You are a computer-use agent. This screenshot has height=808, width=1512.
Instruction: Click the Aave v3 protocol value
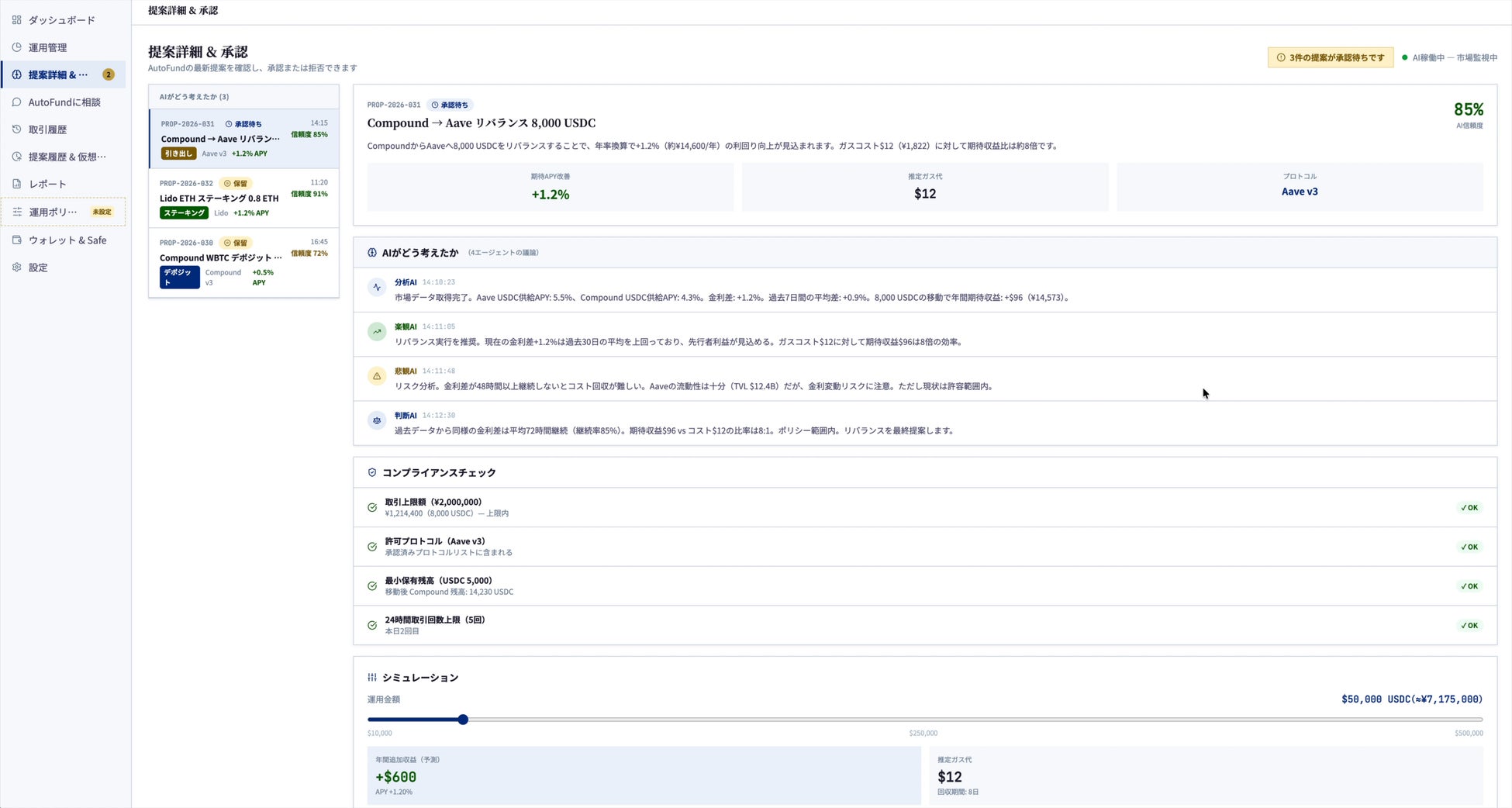pos(1300,192)
